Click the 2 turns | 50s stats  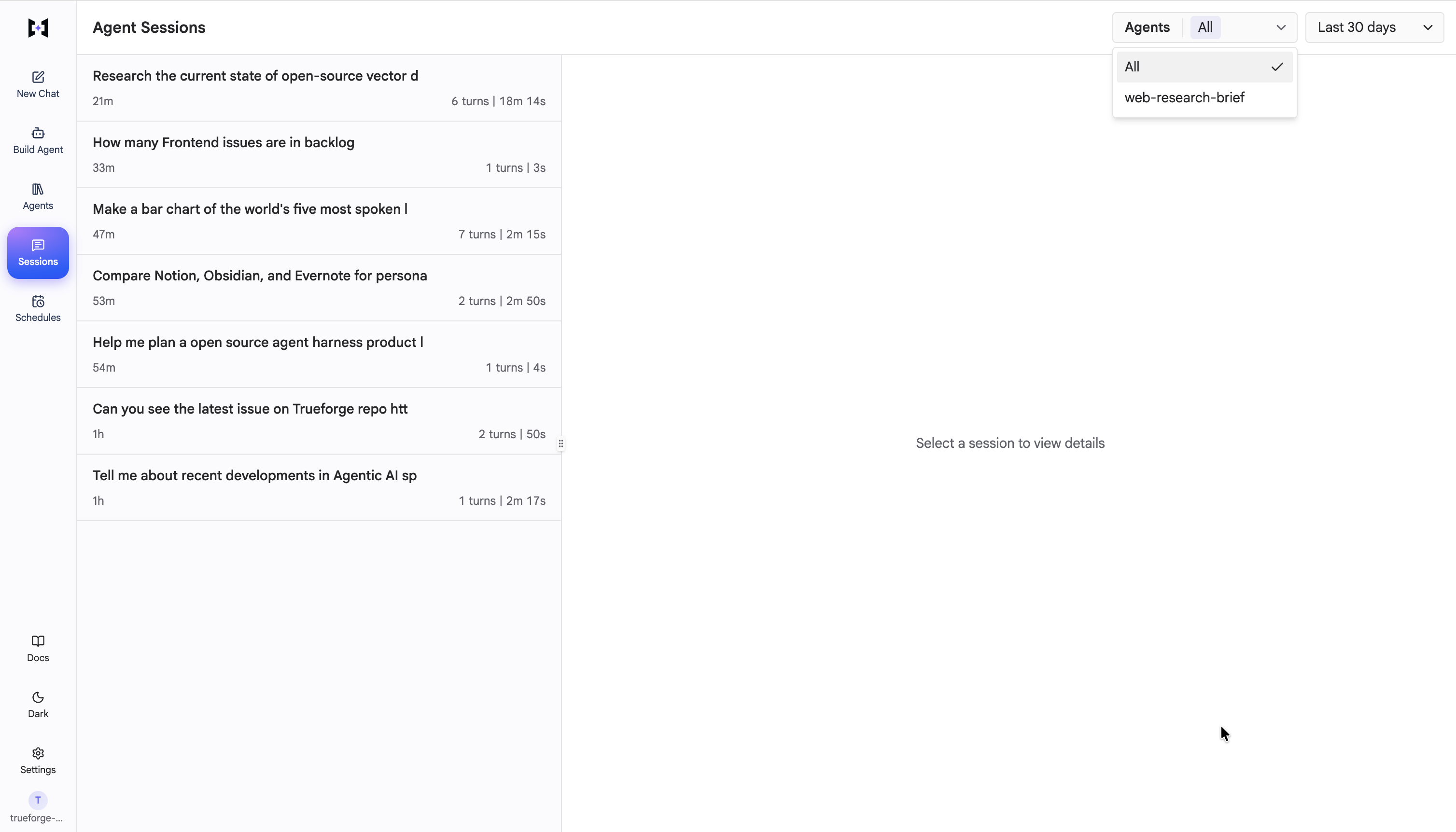tap(512, 434)
